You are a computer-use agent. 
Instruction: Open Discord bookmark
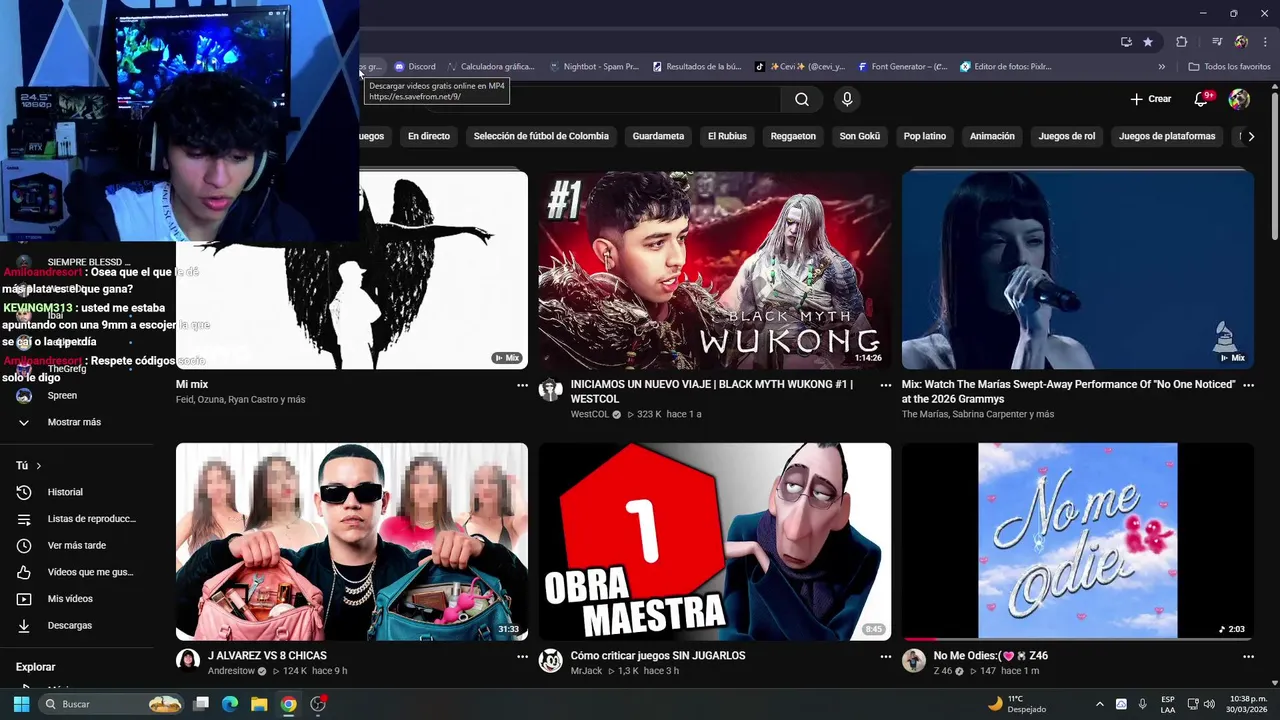415,67
